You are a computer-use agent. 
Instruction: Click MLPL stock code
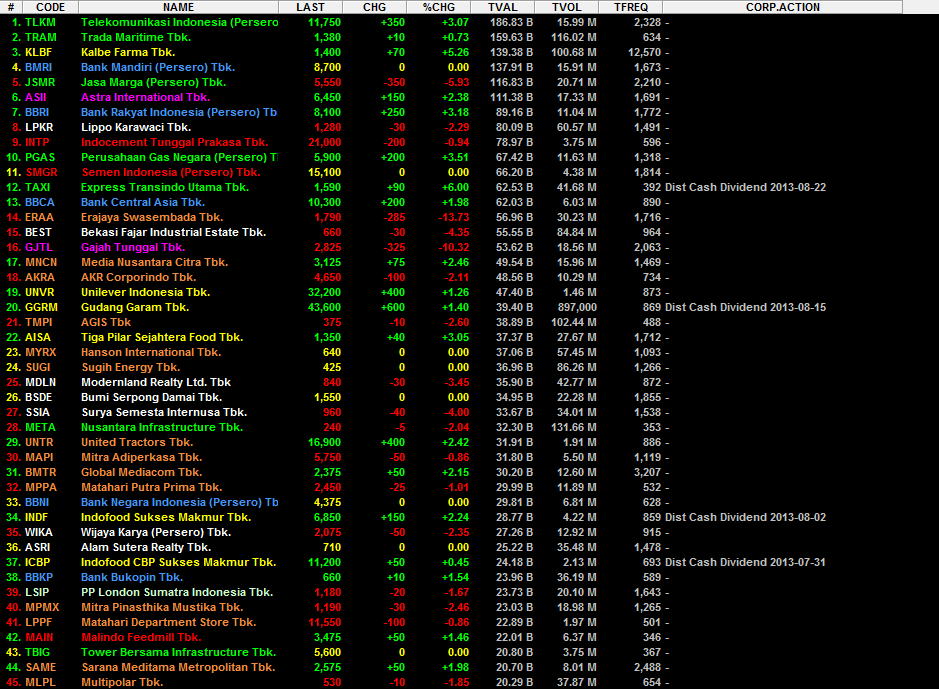pyautogui.click(x=40, y=682)
